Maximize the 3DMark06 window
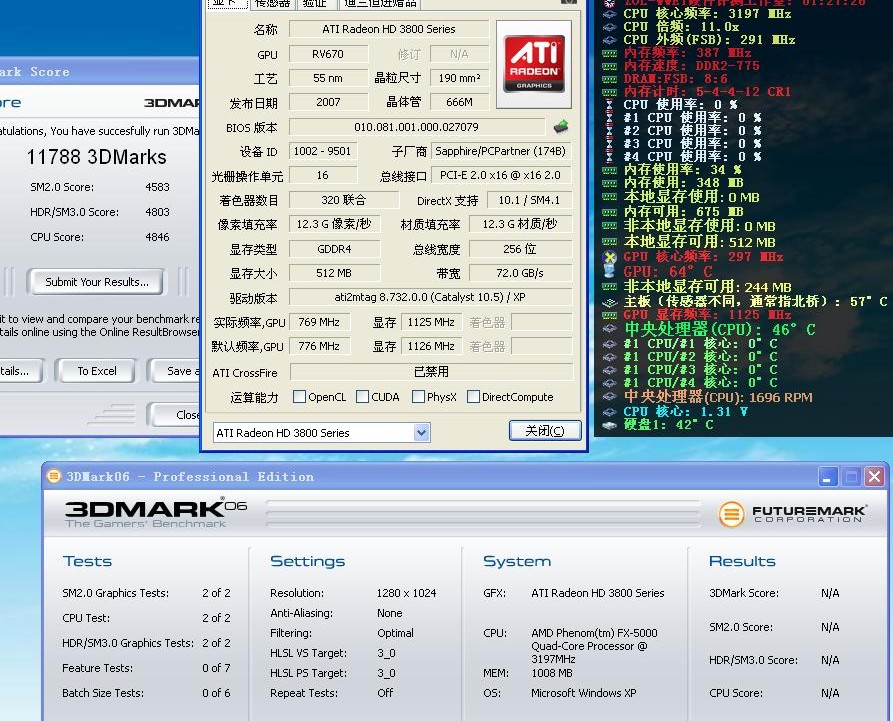Viewport: 893px width, 721px height. click(850, 477)
